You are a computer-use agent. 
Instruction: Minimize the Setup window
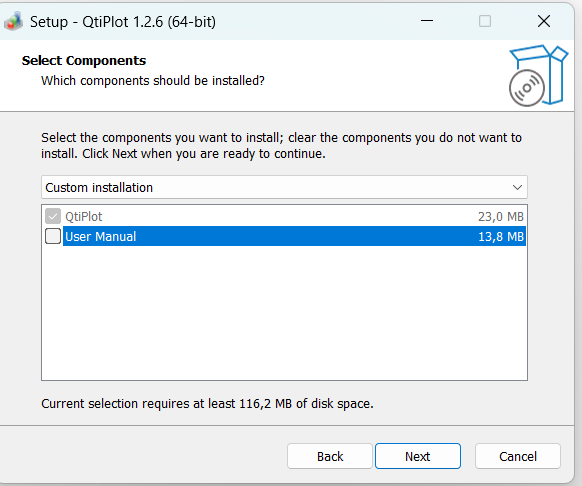[427, 21]
